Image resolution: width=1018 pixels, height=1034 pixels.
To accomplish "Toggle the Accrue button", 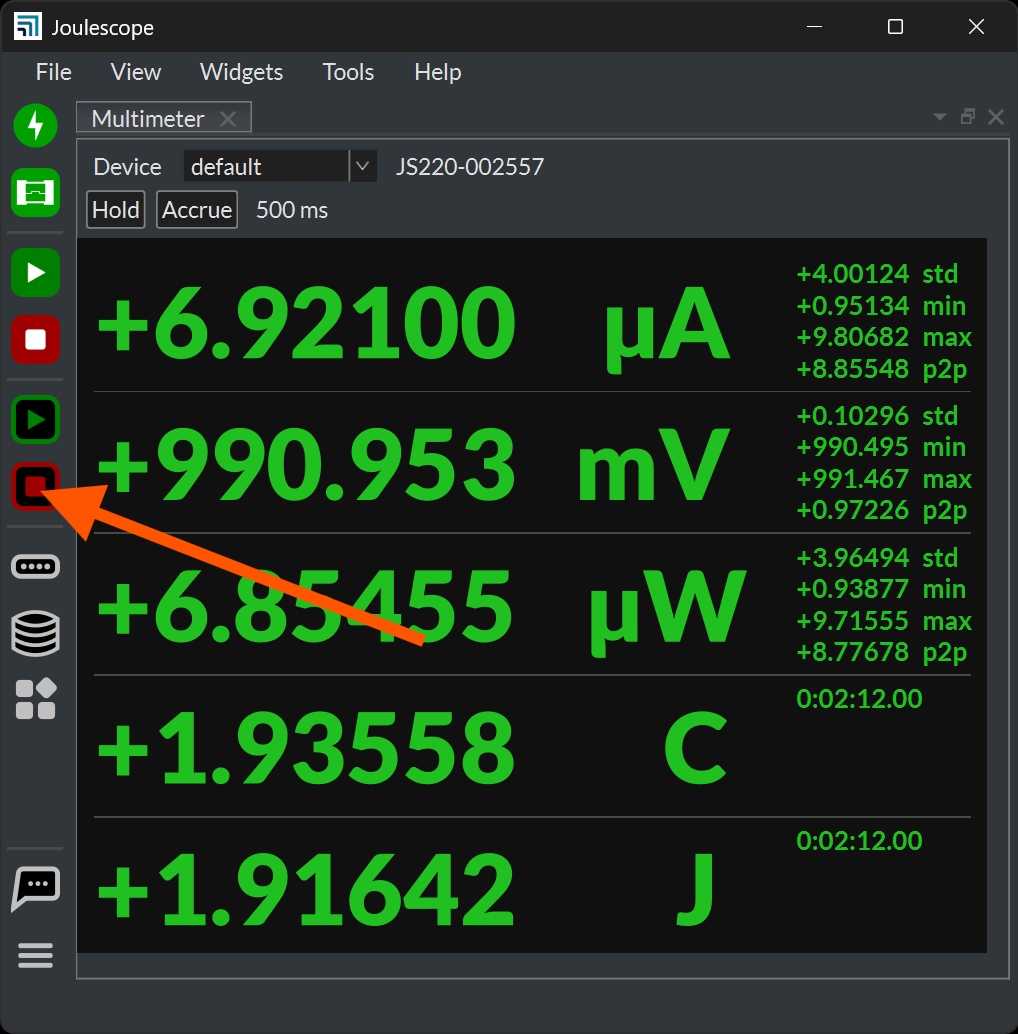I will tap(197, 210).
